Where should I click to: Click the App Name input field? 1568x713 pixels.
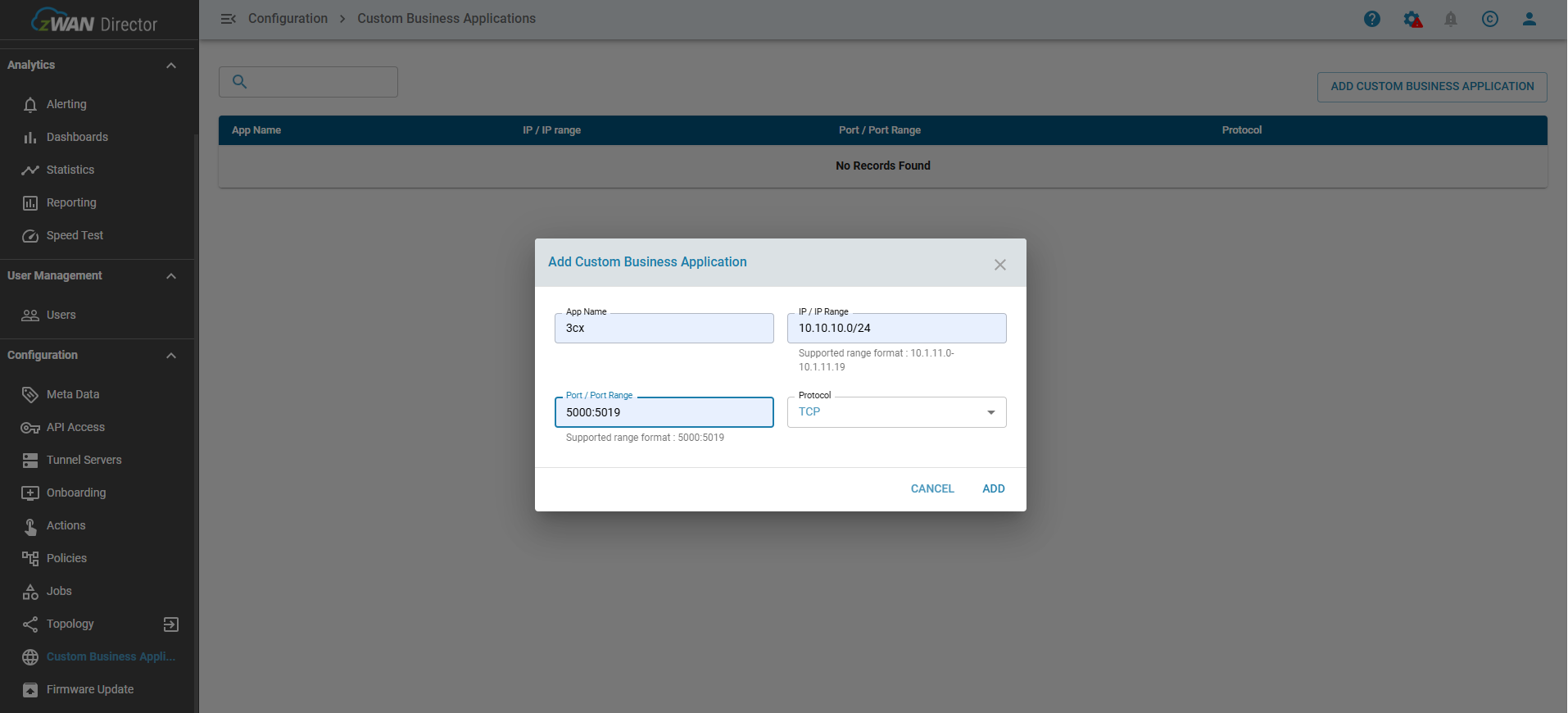(664, 329)
